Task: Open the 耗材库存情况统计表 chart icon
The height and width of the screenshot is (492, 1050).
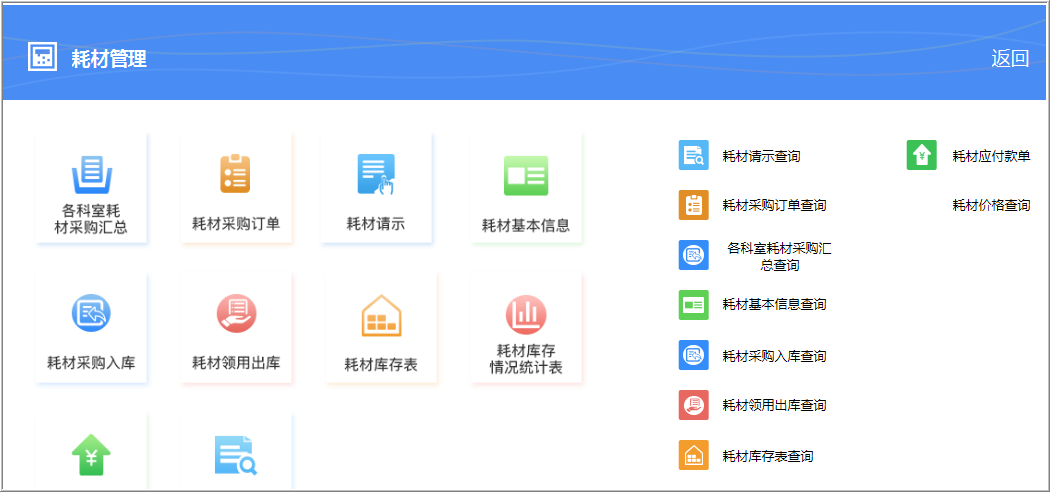Action: (x=526, y=315)
